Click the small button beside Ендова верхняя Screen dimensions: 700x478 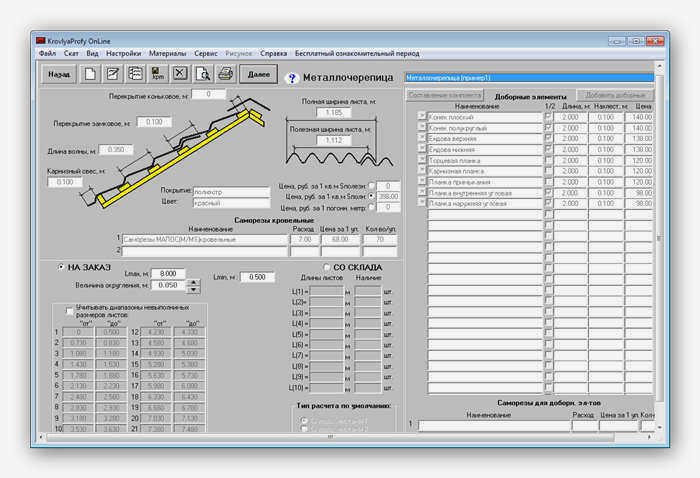point(421,138)
